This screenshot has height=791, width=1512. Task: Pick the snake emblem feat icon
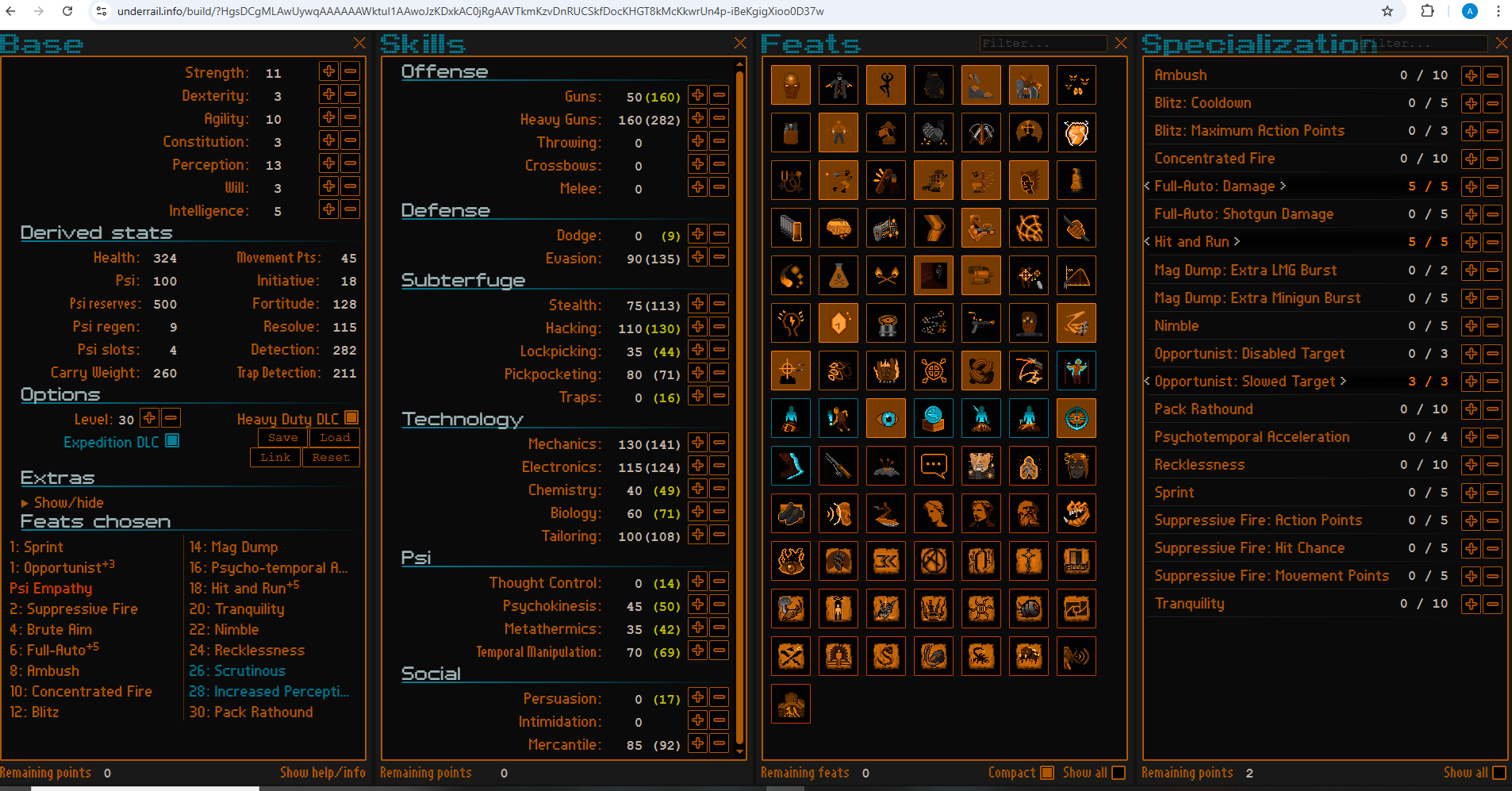(x=886, y=657)
